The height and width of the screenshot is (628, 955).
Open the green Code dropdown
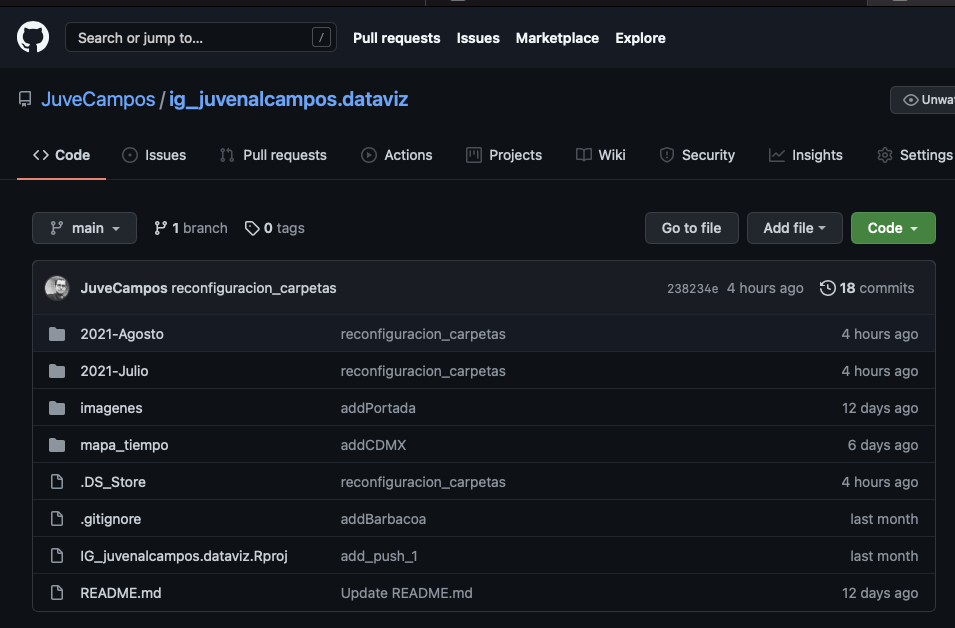point(893,228)
